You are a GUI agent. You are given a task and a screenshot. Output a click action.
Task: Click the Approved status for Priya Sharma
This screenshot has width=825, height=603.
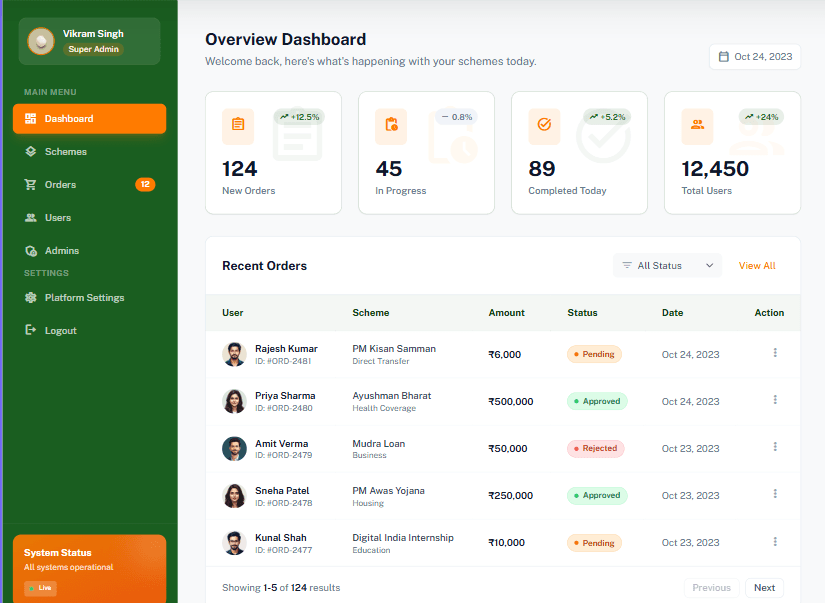597,401
